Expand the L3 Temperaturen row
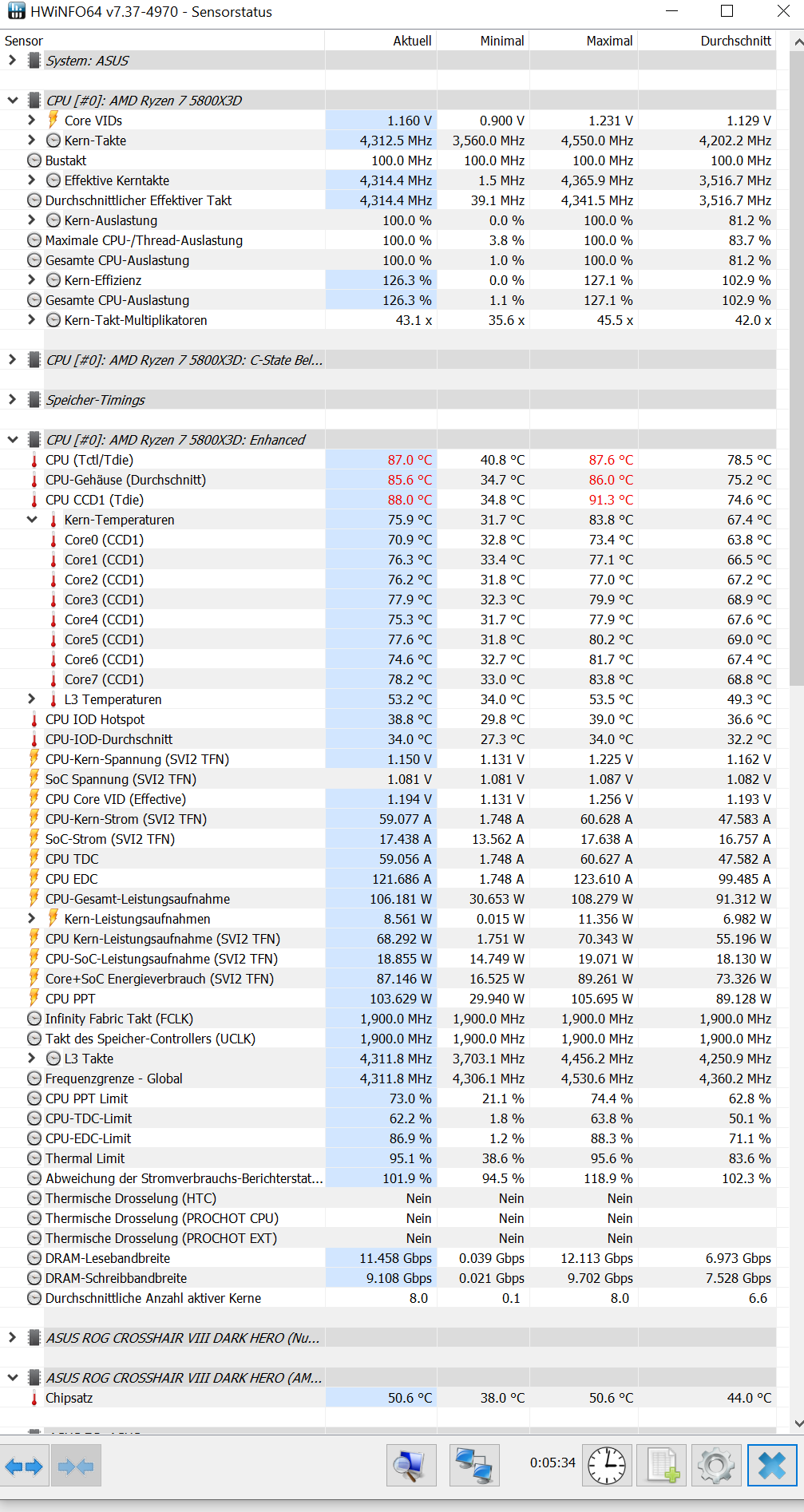The height and width of the screenshot is (1512, 804). (31, 699)
